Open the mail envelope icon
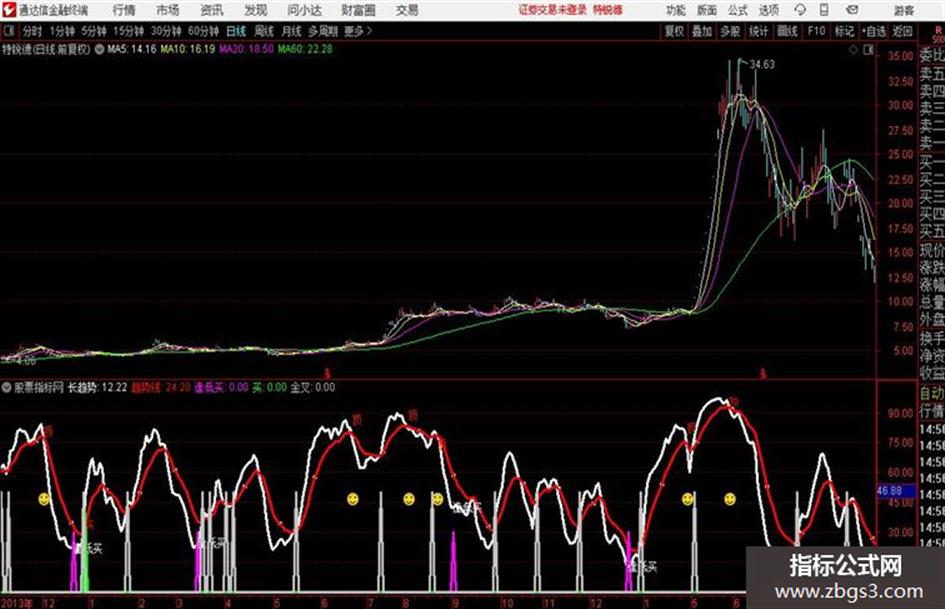Viewport: 945px width, 609px height. [x=852, y=10]
